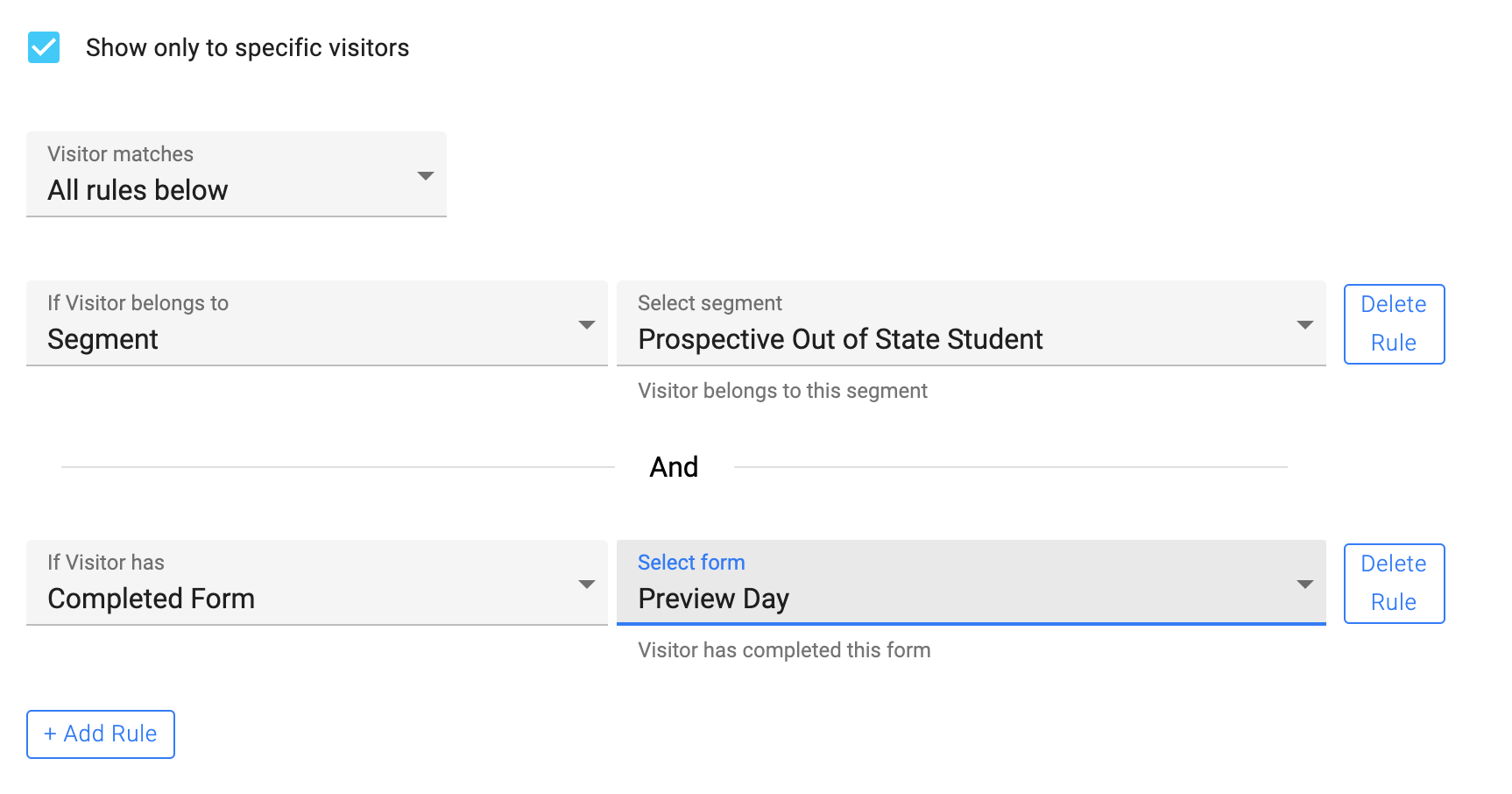1512x794 pixels.
Task: Click the caret icon in the Segment field
Action: (587, 325)
